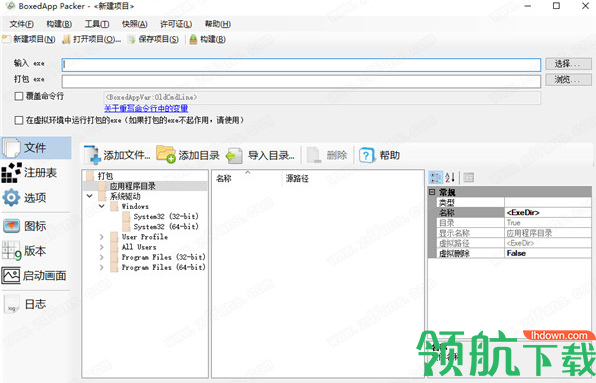Open the 文件 section in sidebar

[36, 148]
